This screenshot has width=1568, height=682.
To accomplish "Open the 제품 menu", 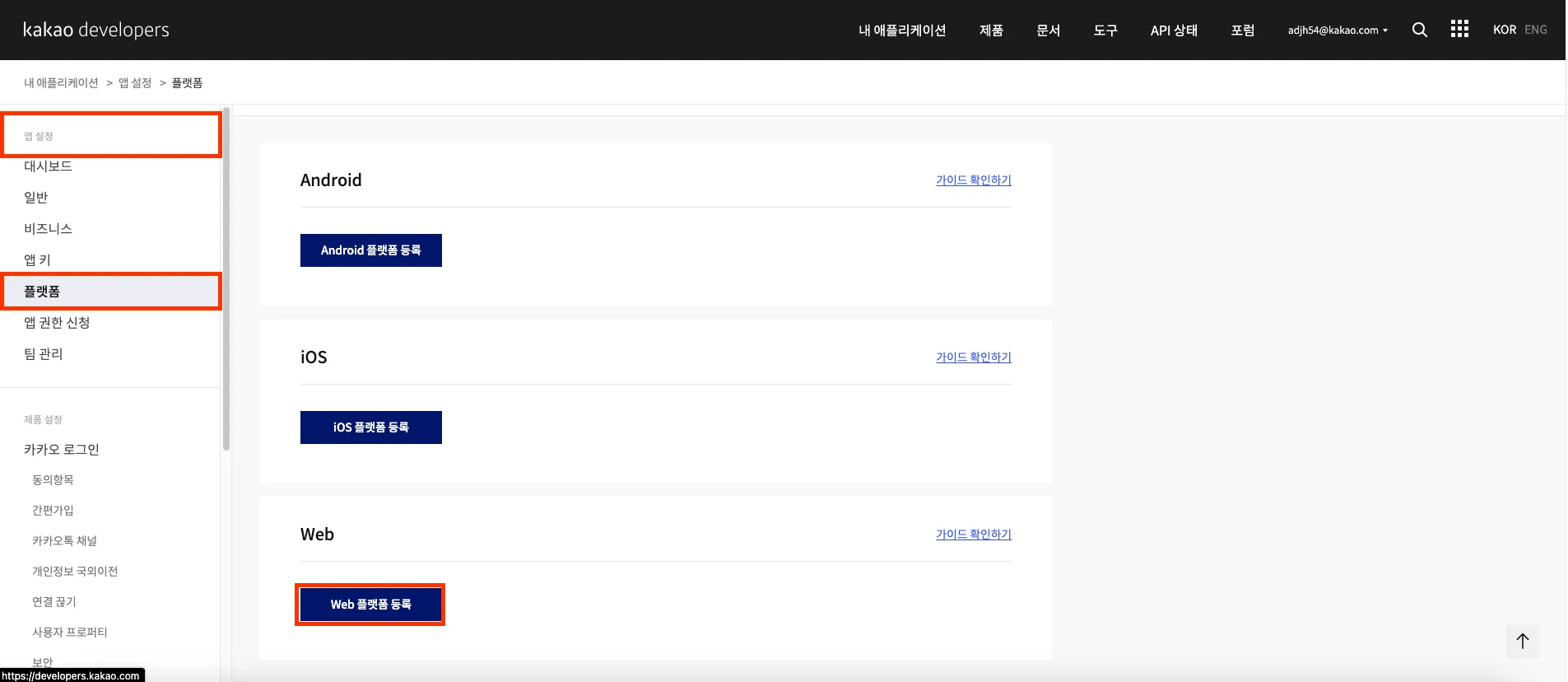I will (991, 30).
